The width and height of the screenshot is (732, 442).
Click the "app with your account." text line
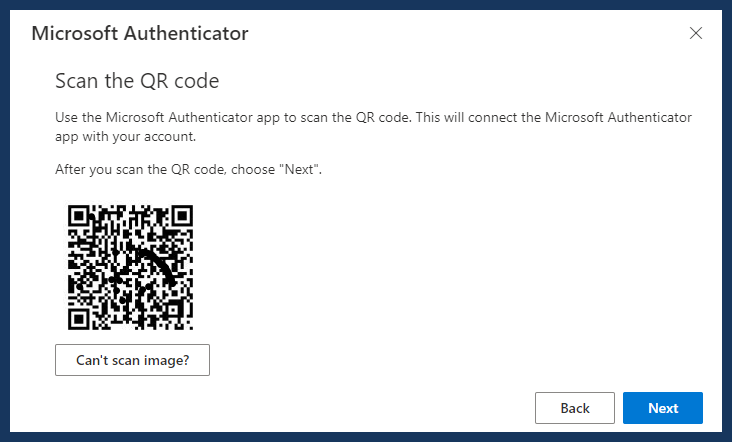point(126,137)
